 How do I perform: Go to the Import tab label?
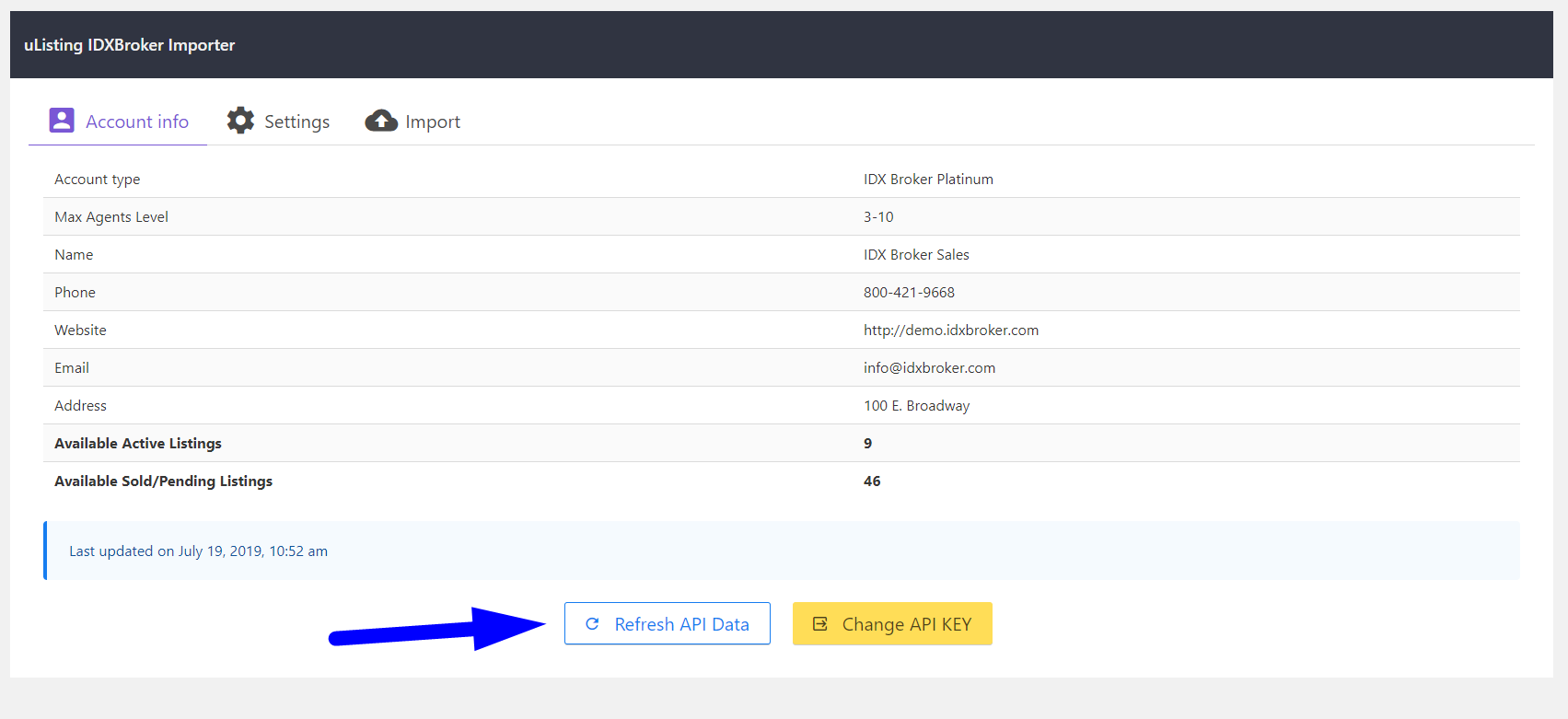point(433,122)
